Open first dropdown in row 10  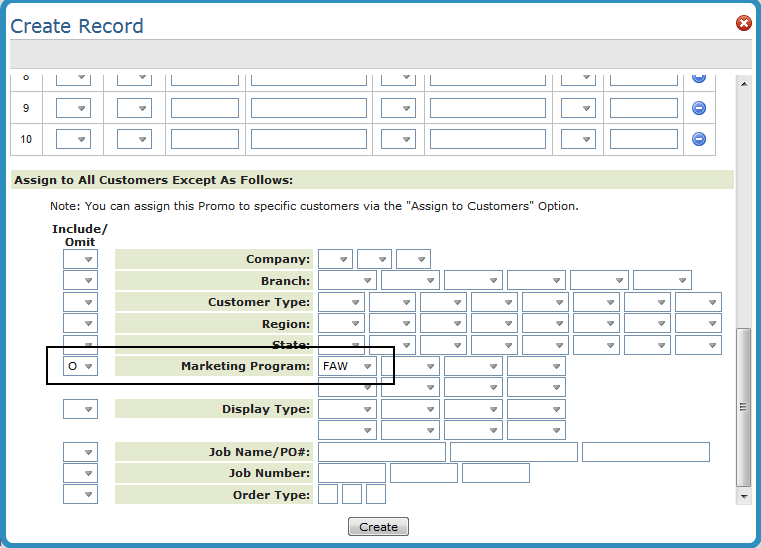[73, 139]
